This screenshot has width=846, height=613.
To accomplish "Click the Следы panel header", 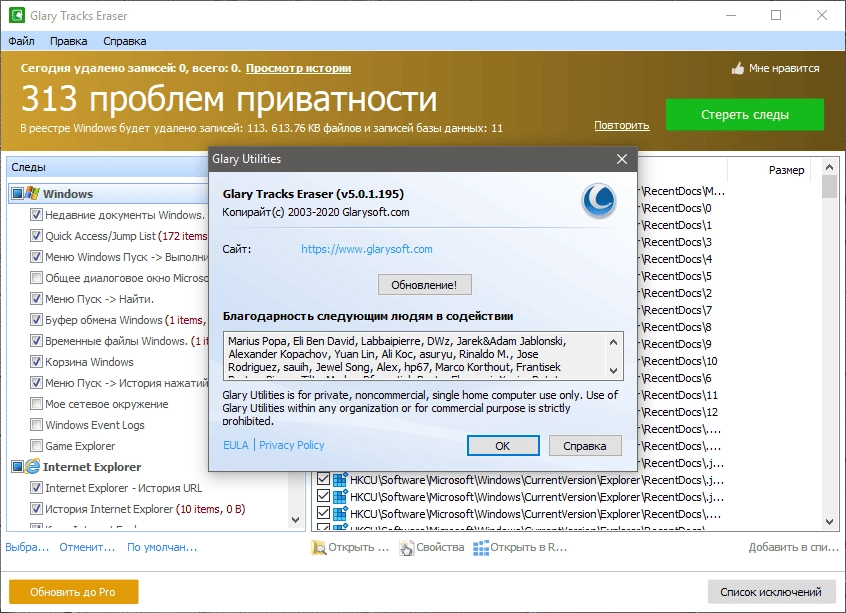I will click(108, 167).
